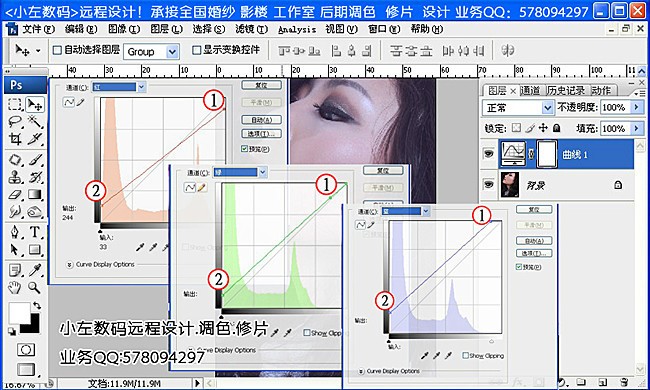Open the 正常 blend mode dropdown

click(x=517, y=108)
